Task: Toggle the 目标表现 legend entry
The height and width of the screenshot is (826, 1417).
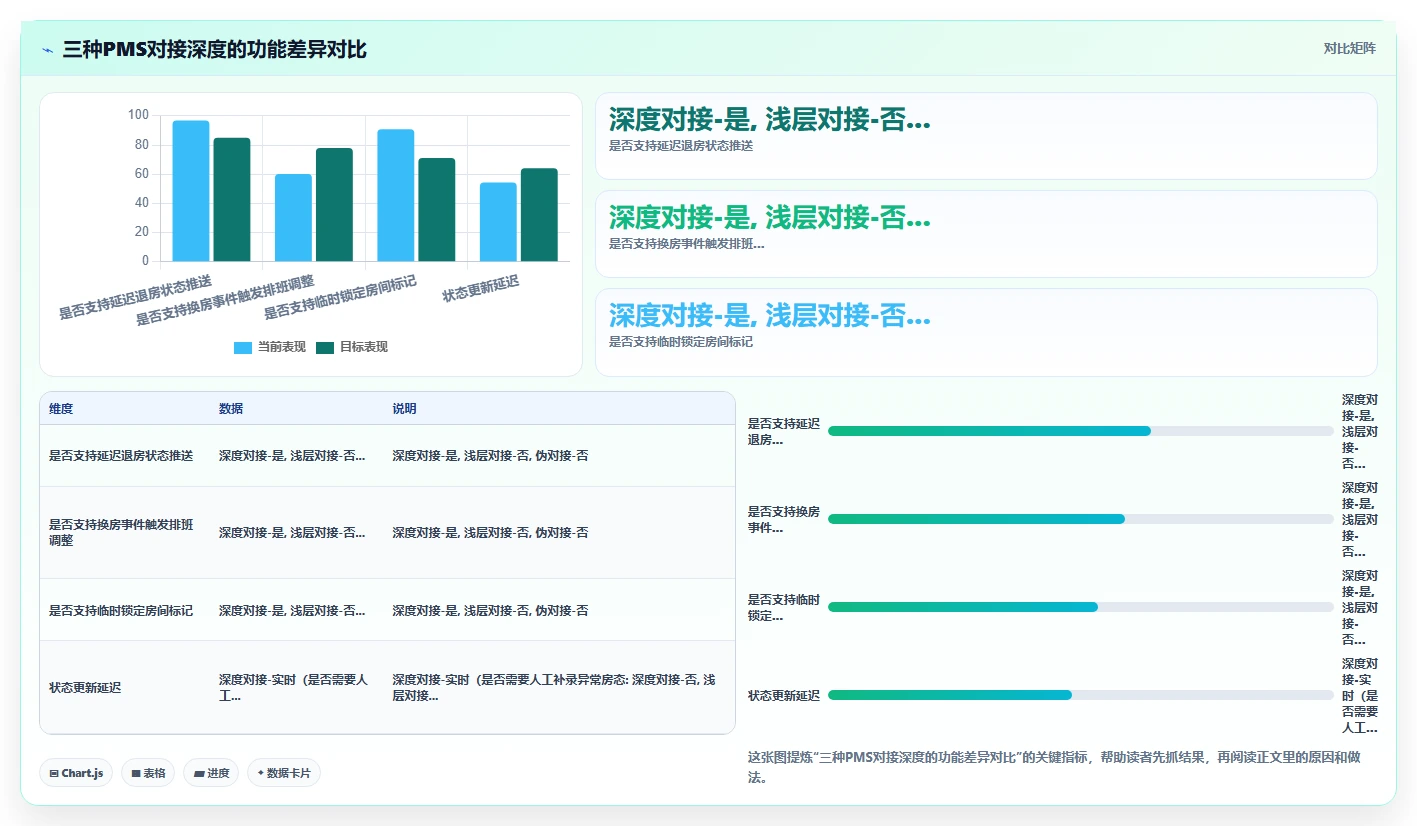Action: [351, 348]
